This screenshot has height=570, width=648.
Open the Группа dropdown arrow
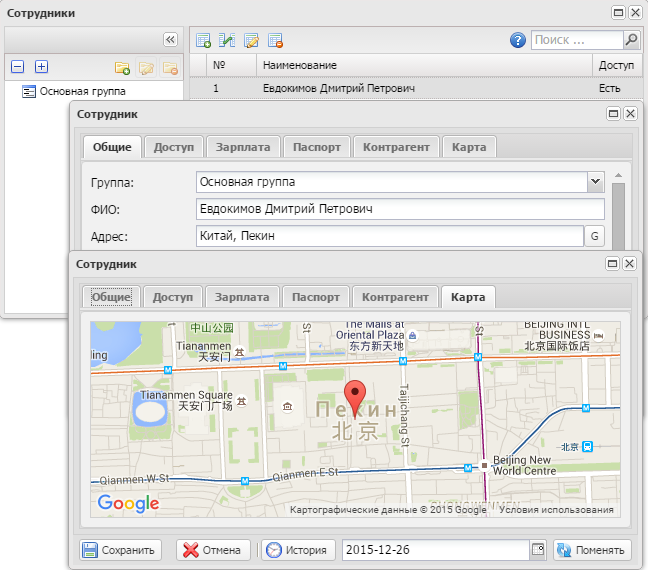596,182
